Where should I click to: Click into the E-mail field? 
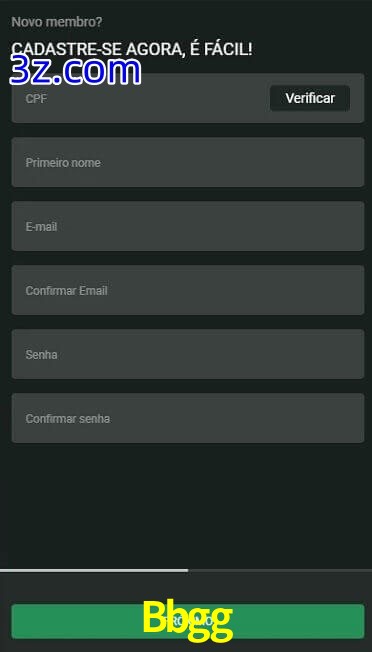pyautogui.click(x=188, y=226)
